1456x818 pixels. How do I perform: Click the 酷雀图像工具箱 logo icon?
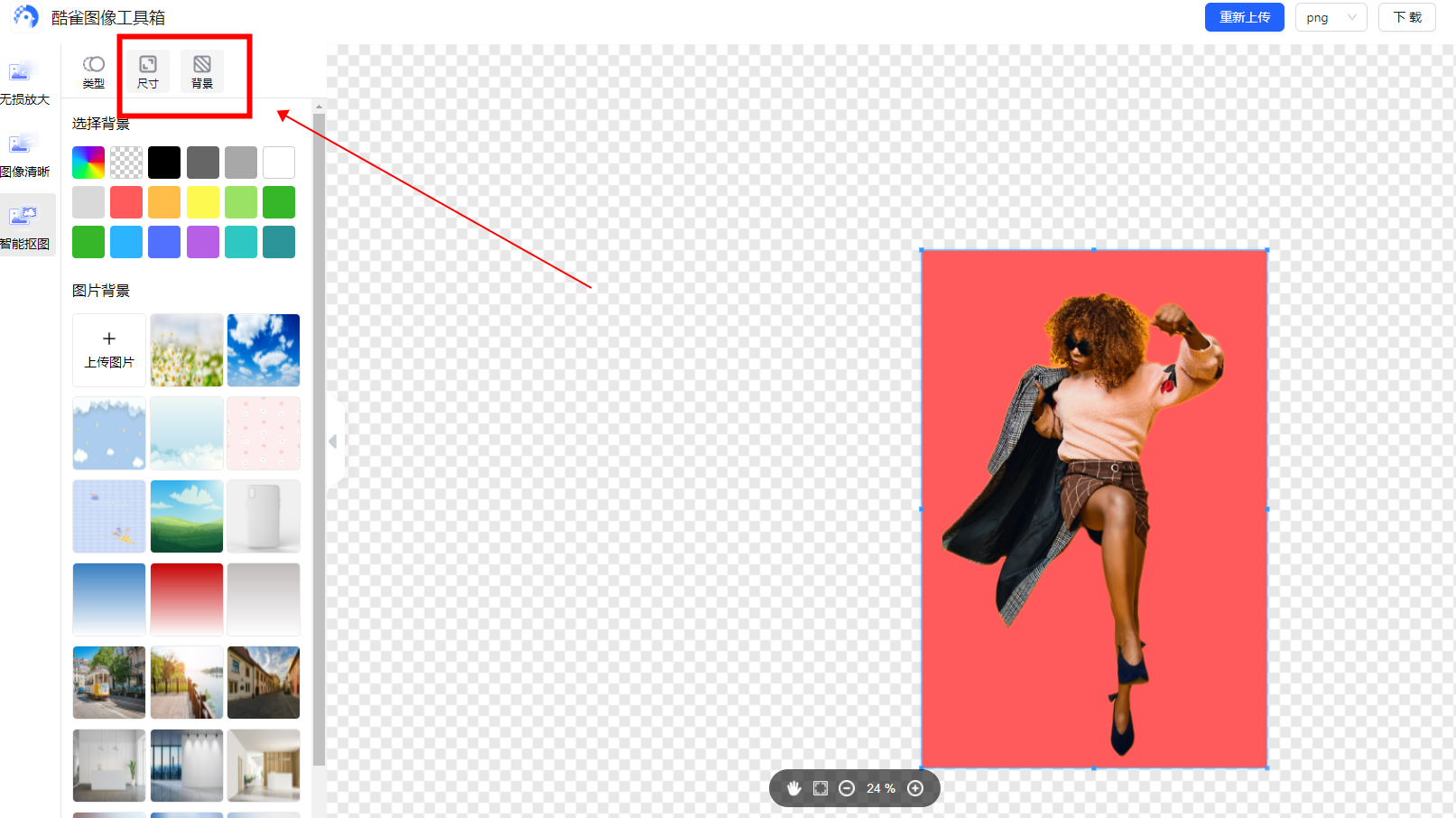[26, 16]
